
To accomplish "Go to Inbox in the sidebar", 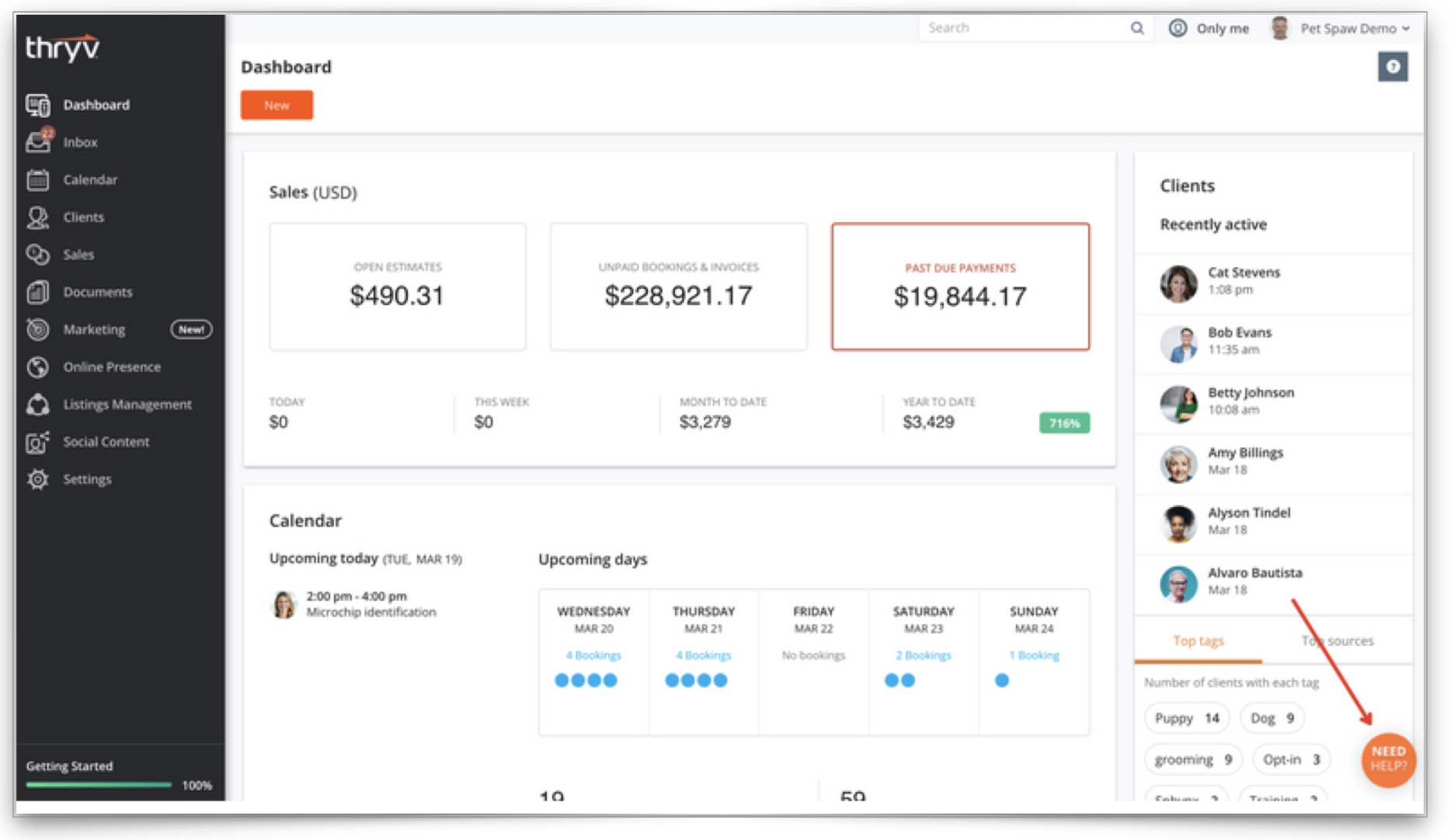I will tap(81, 142).
